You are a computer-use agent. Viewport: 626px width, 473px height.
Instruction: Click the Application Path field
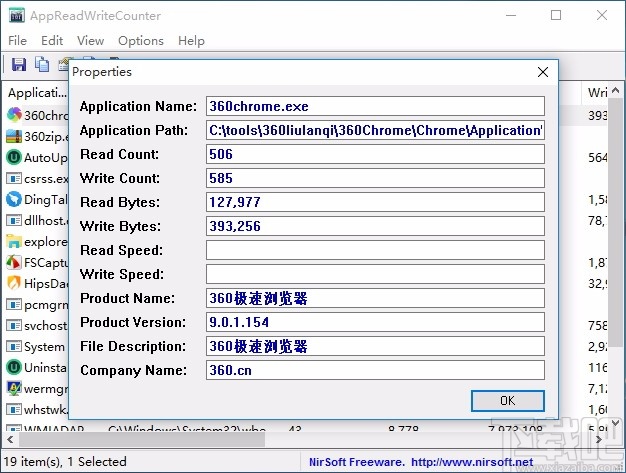(375, 130)
